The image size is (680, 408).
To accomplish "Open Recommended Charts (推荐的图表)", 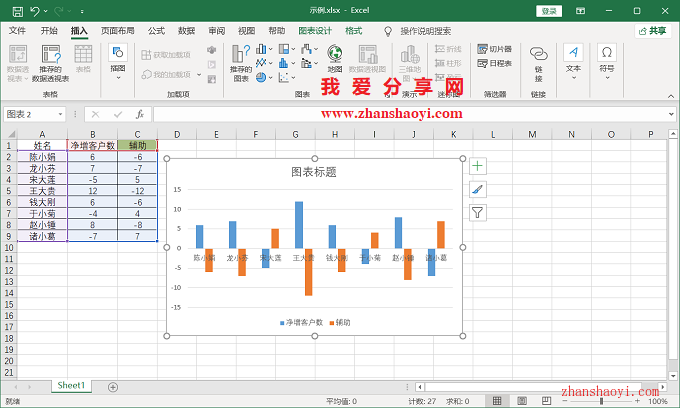I will point(241,63).
